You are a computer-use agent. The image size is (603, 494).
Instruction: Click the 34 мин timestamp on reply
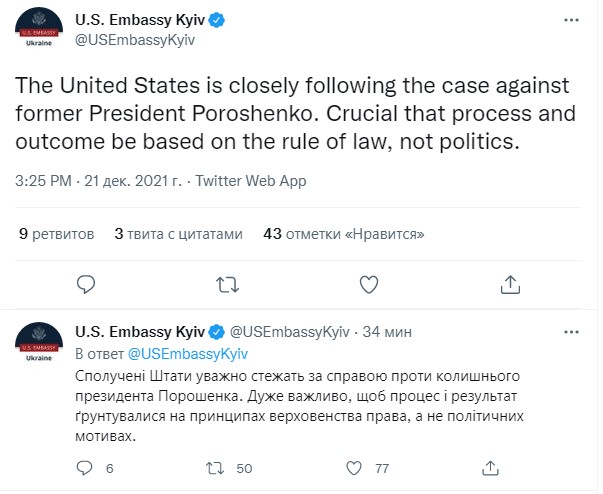(x=383, y=331)
